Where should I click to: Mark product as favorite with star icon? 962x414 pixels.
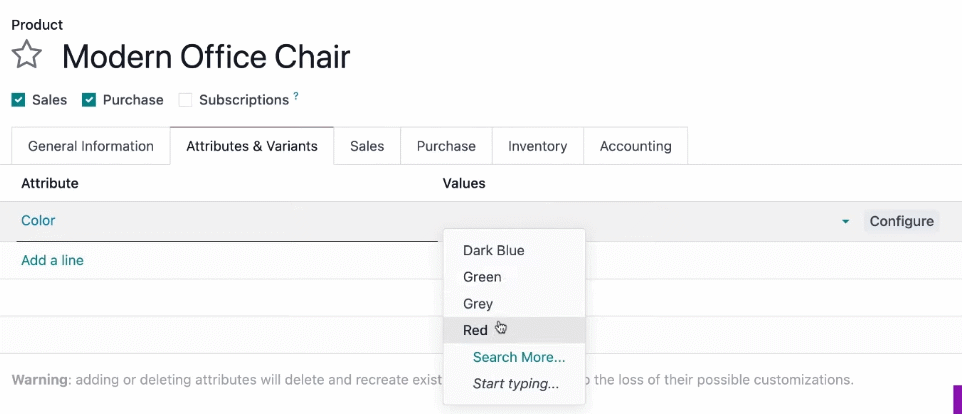pyautogui.click(x=26, y=55)
